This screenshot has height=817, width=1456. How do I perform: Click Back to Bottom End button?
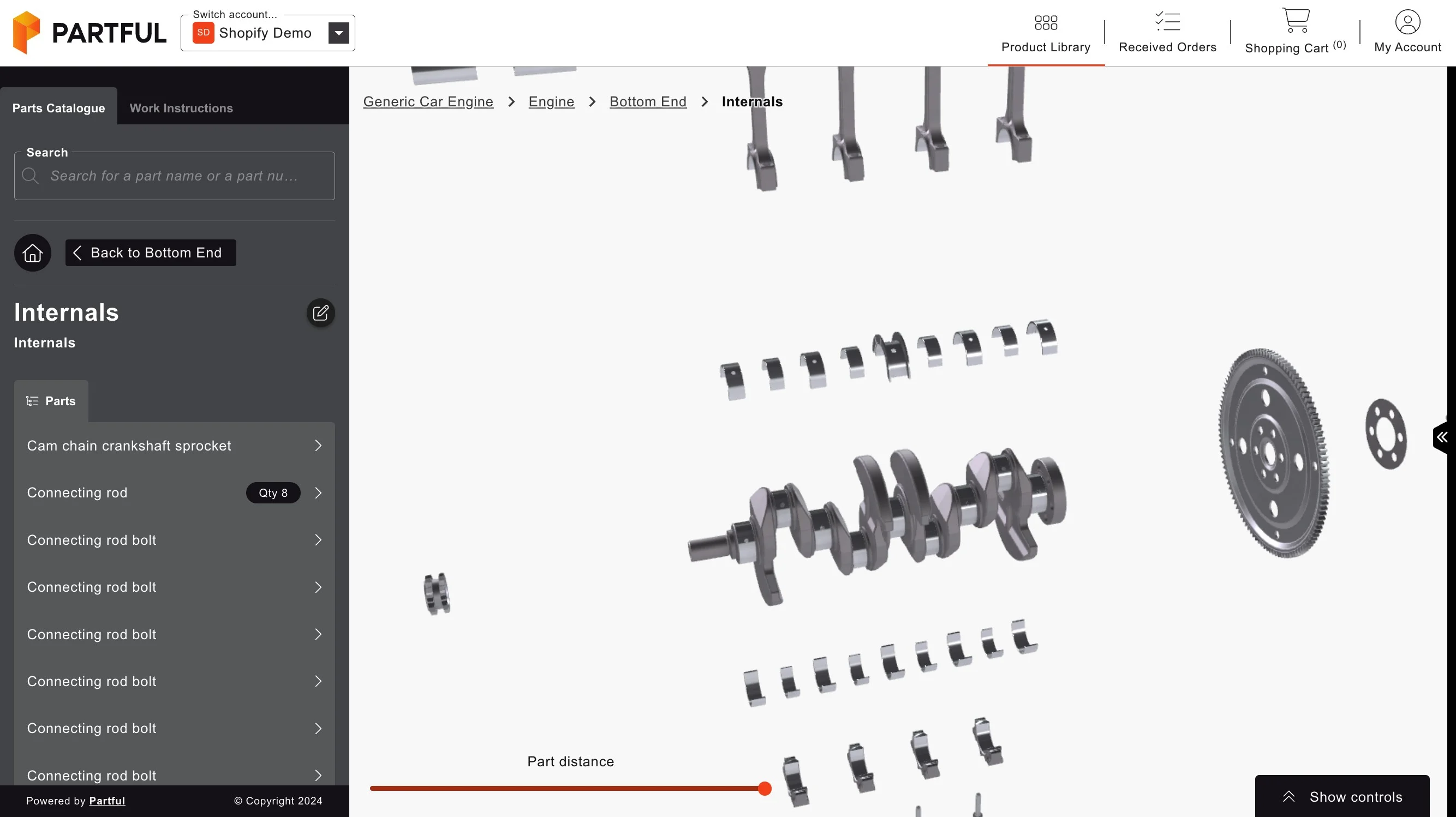point(151,253)
